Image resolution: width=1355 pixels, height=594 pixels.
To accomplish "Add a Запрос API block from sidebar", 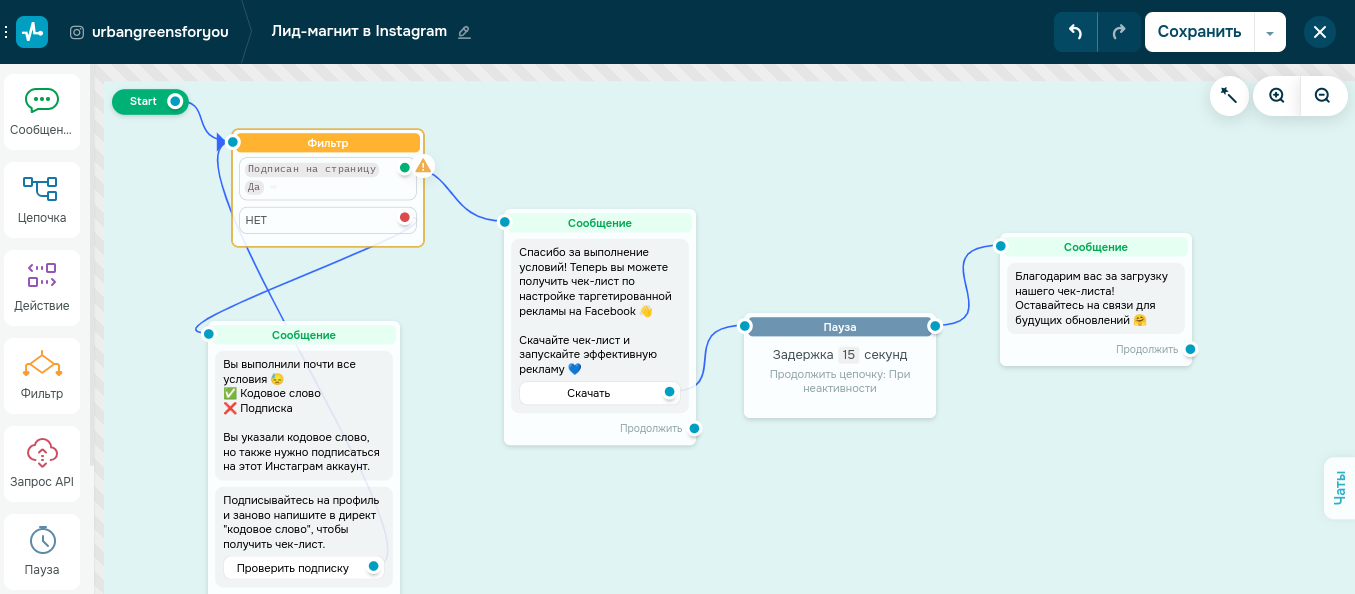I will pyautogui.click(x=42, y=463).
